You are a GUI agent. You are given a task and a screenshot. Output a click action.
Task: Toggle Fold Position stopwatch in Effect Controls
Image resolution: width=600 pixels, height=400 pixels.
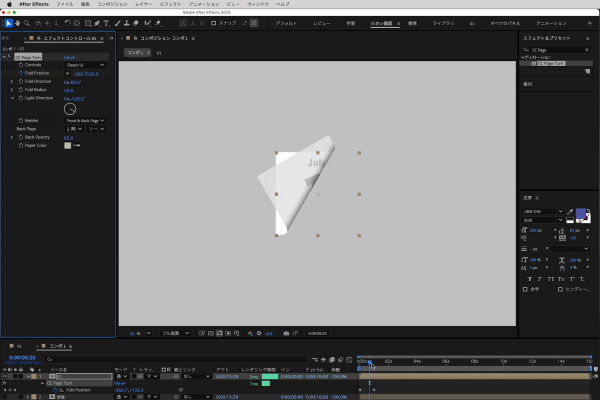pos(21,73)
